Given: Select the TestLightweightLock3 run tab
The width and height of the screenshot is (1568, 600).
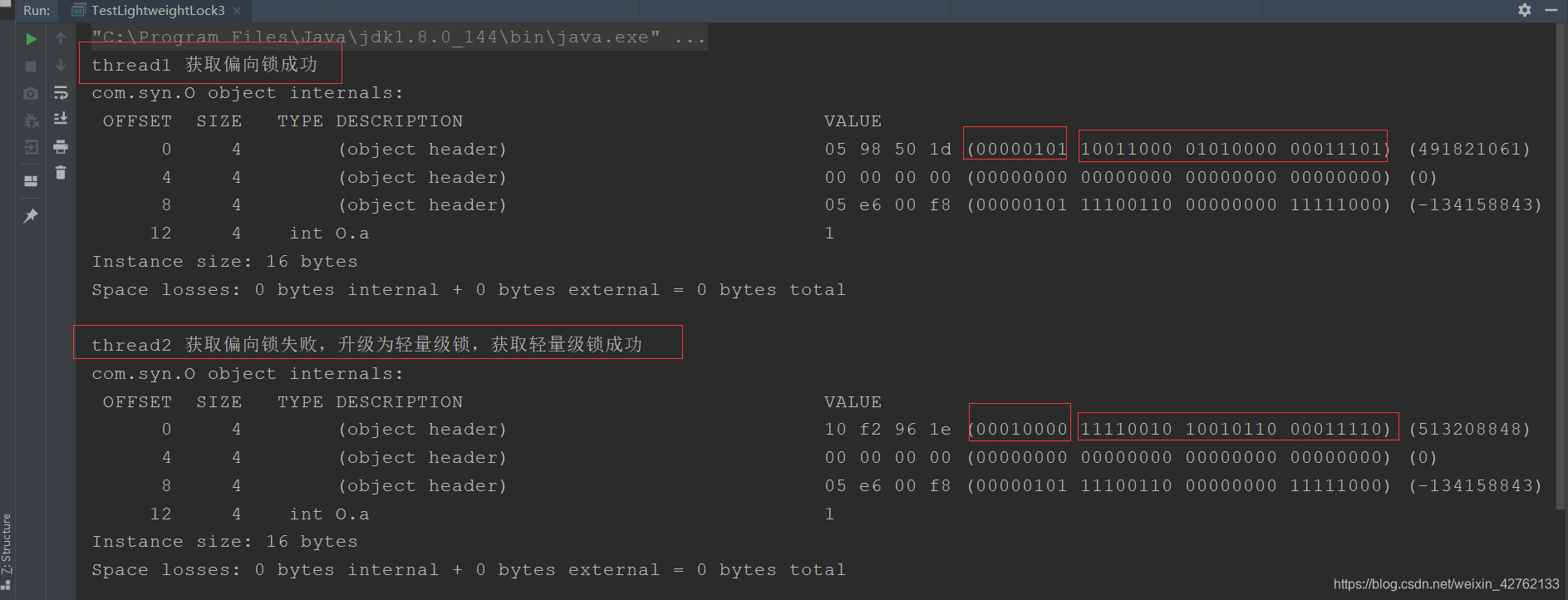Looking at the screenshot, I should click(158, 11).
